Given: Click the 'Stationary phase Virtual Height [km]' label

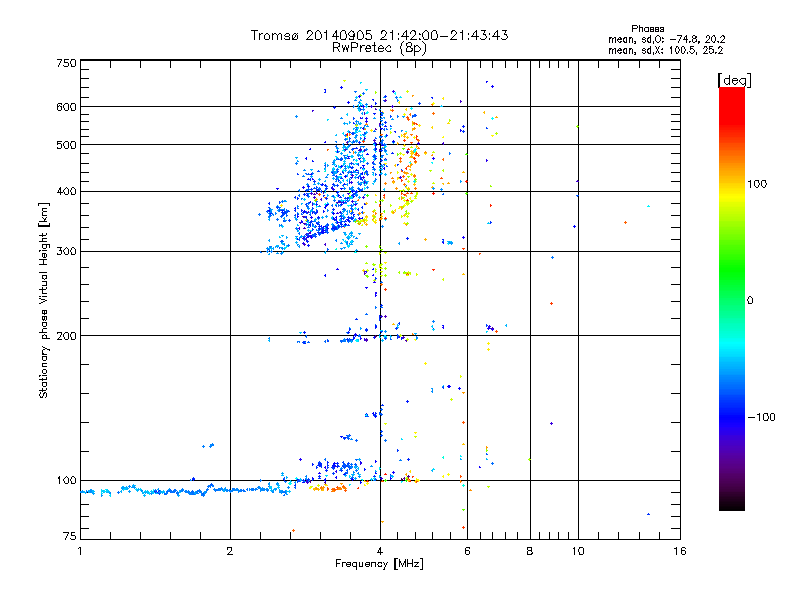Looking at the screenshot, I should [44, 301].
